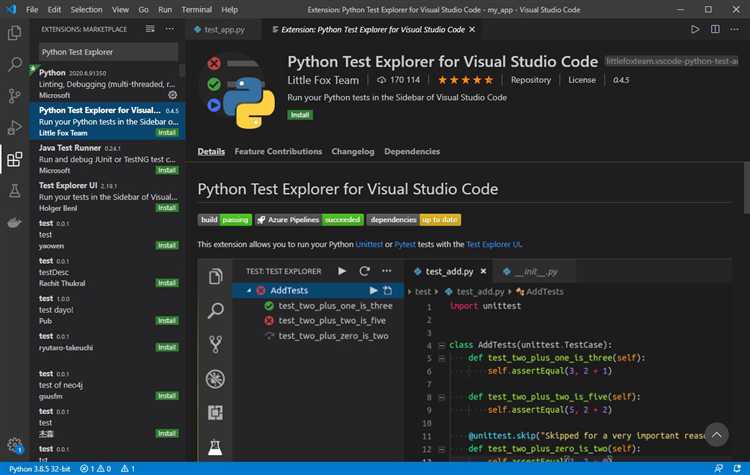The width and height of the screenshot is (750, 475).
Task: Switch to Feature Contributions tab
Action: coord(278,151)
